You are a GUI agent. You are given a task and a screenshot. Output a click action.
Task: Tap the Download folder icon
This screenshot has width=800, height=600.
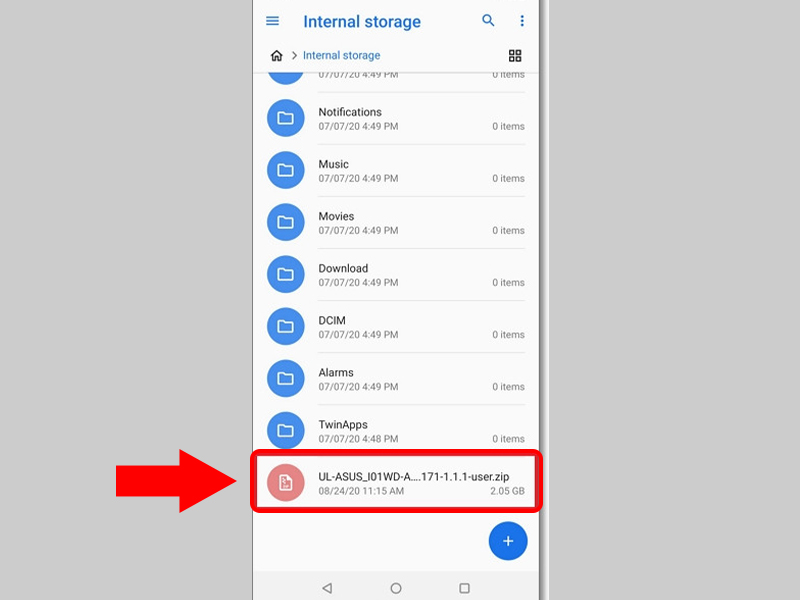(286, 274)
